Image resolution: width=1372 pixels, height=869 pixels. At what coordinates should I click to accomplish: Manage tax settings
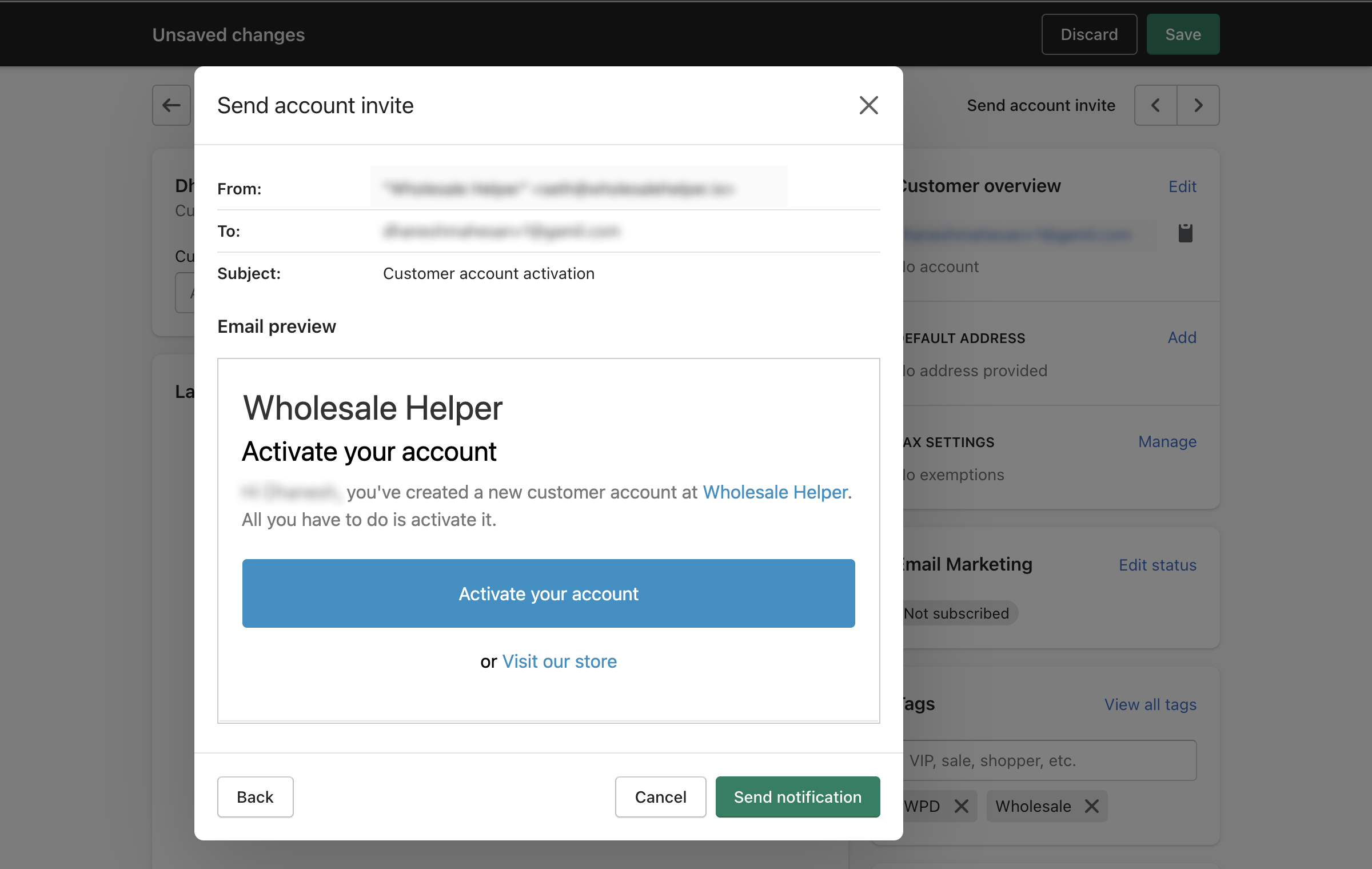[1167, 441]
